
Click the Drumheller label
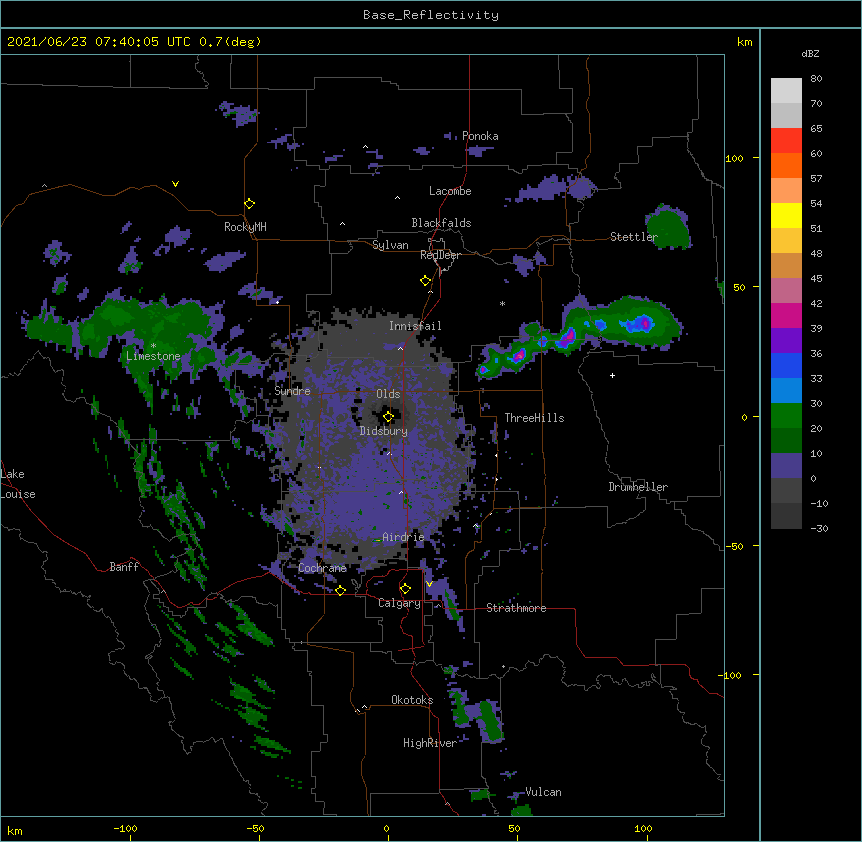pyautogui.click(x=638, y=487)
